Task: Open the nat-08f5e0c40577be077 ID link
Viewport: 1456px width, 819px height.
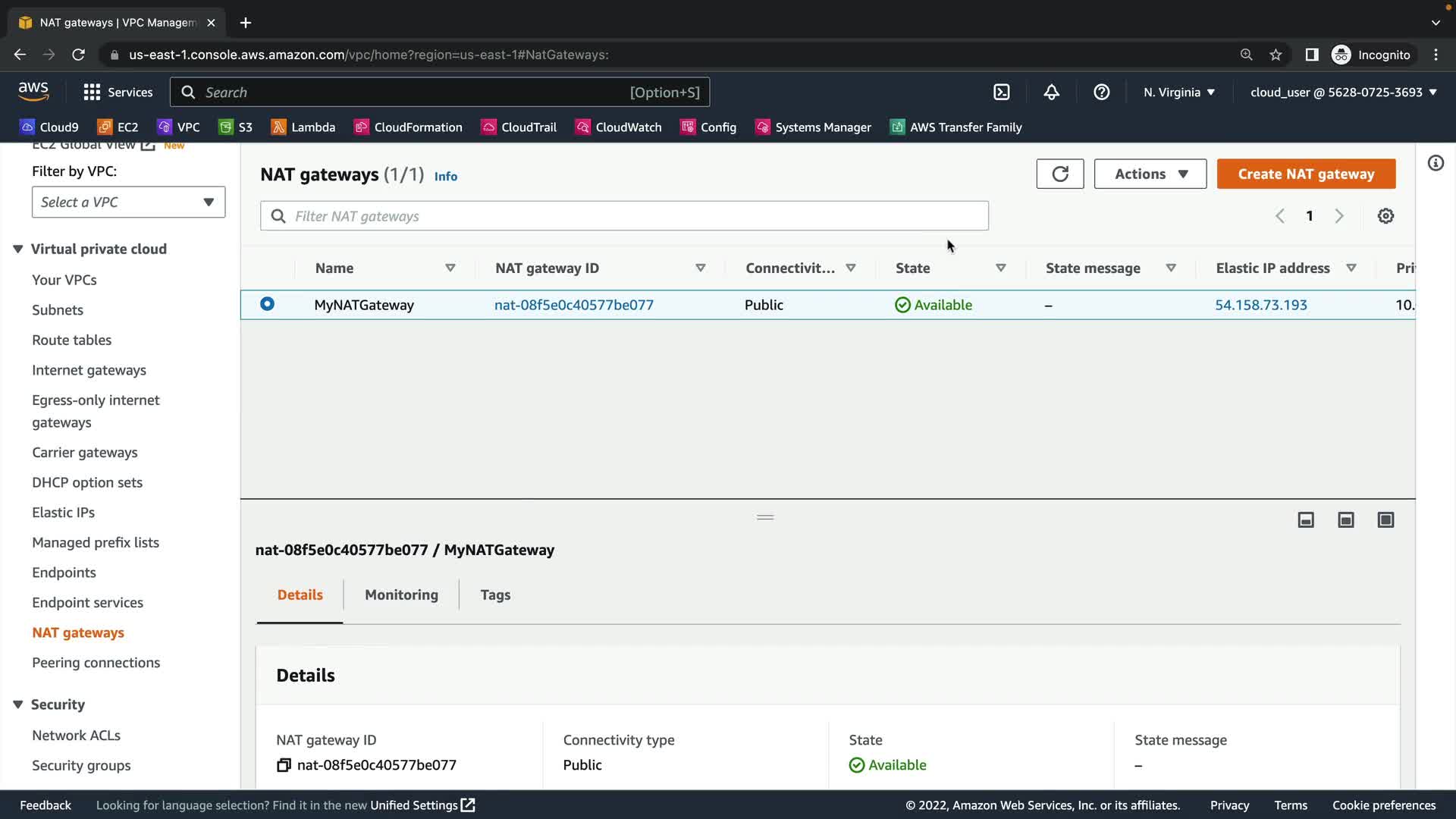Action: coord(573,305)
